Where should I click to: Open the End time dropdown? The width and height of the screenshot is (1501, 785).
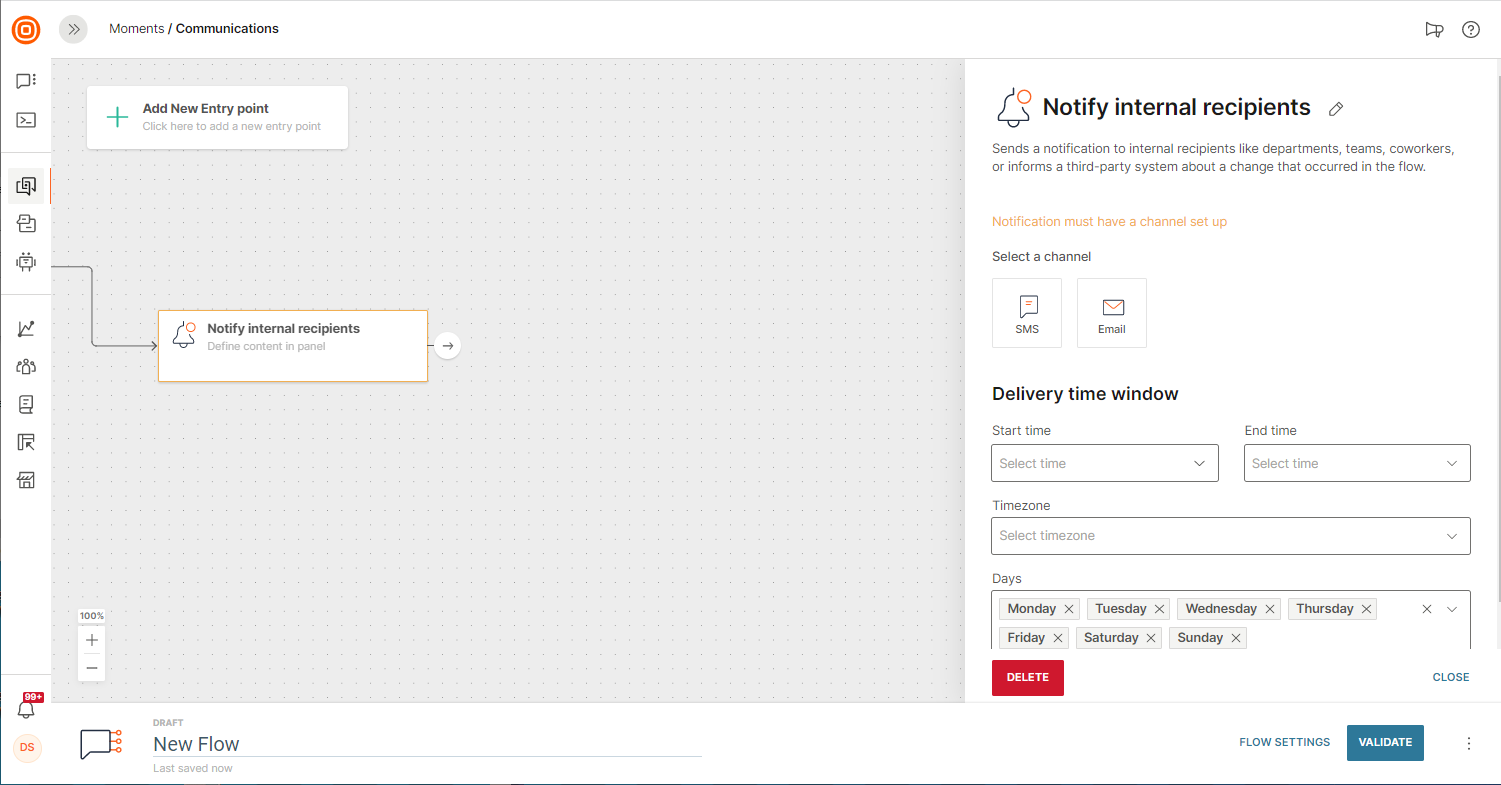coord(1356,463)
